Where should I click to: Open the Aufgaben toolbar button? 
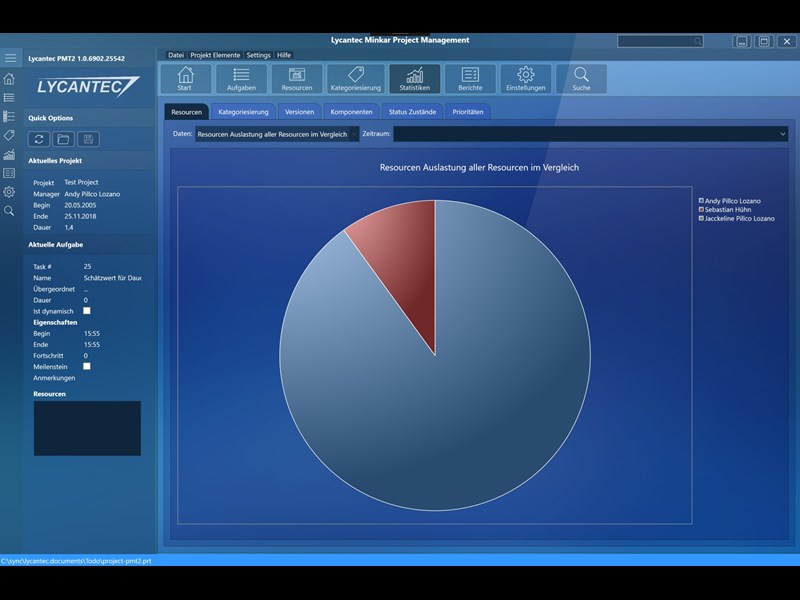[x=241, y=79]
